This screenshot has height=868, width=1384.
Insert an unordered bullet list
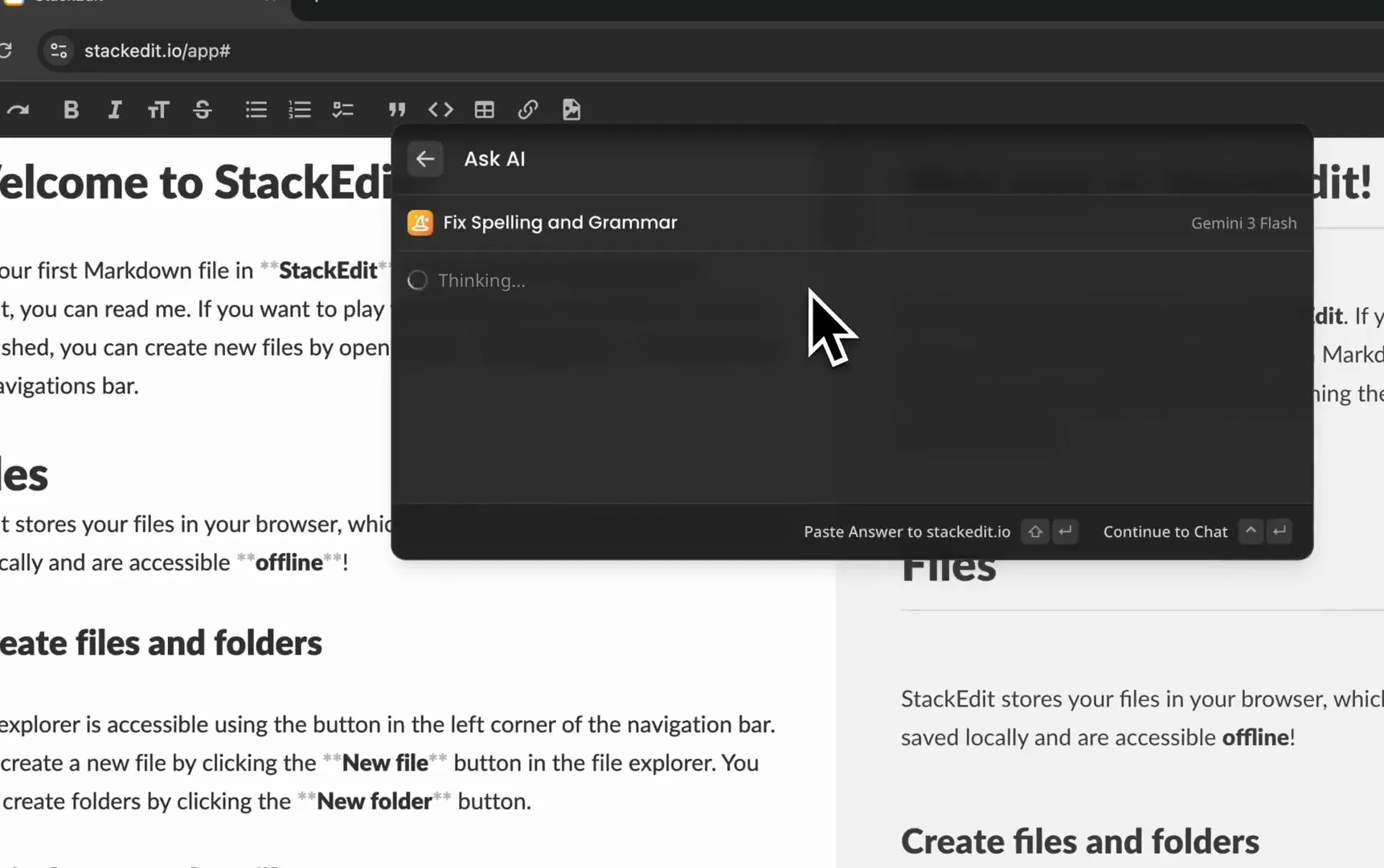(x=256, y=110)
